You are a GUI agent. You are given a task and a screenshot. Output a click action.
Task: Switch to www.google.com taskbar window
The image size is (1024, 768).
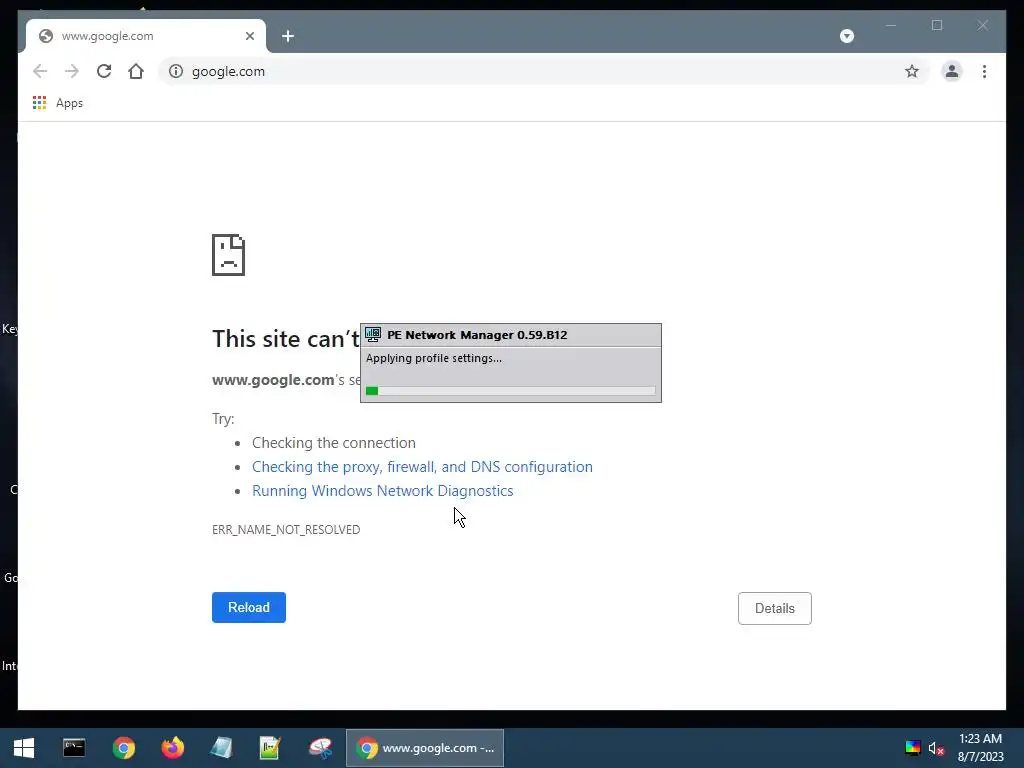pos(425,748)
